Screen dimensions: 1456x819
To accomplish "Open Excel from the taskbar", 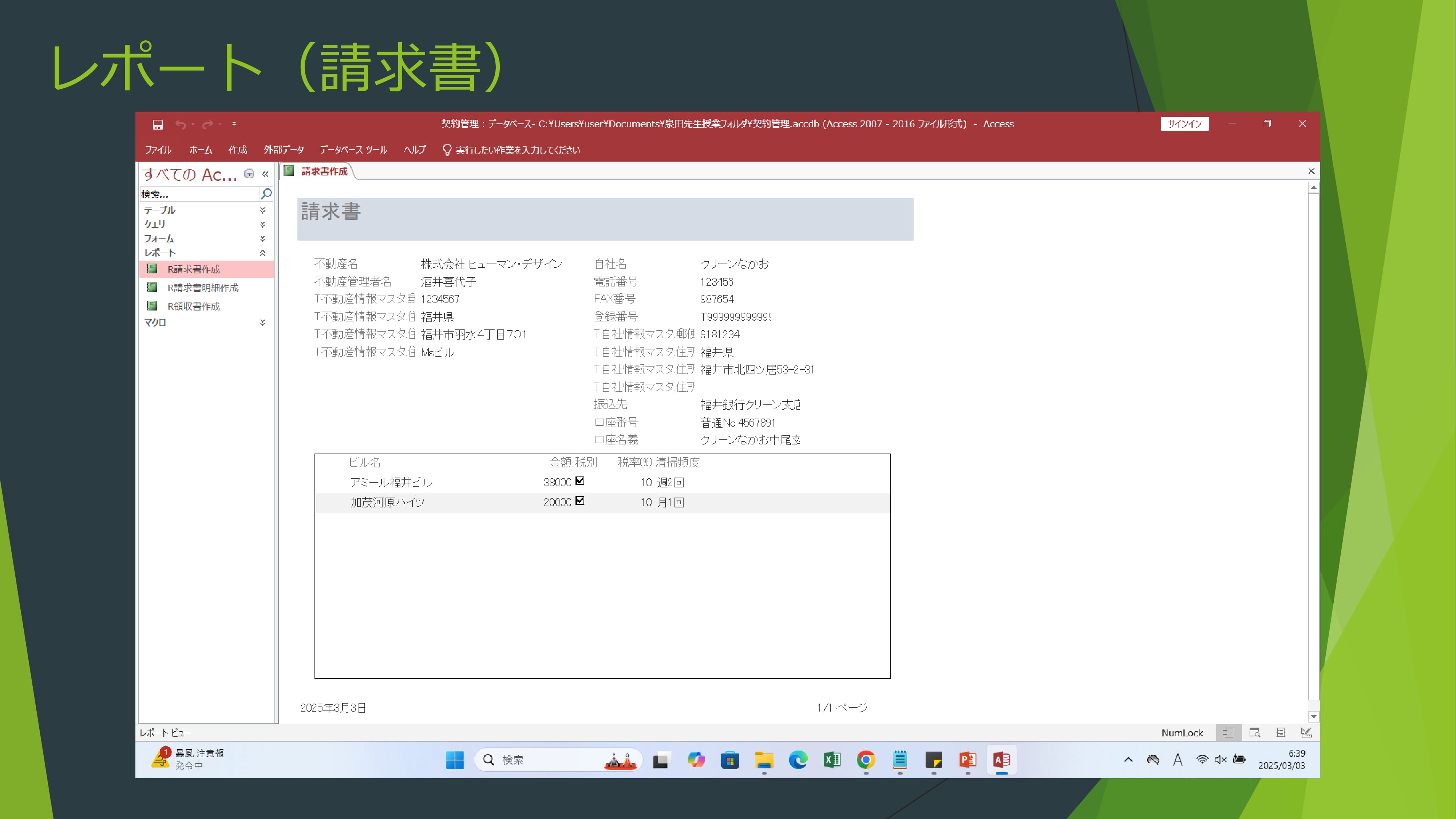I will [832, 760].
